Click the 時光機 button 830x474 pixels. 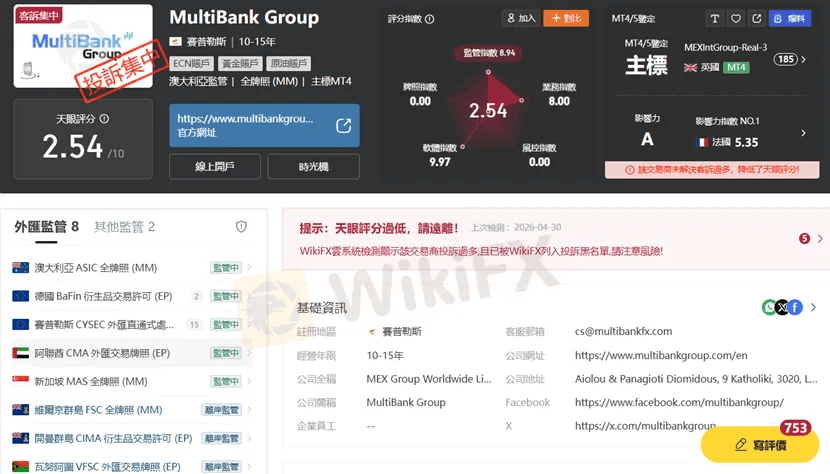click(313, 167)
